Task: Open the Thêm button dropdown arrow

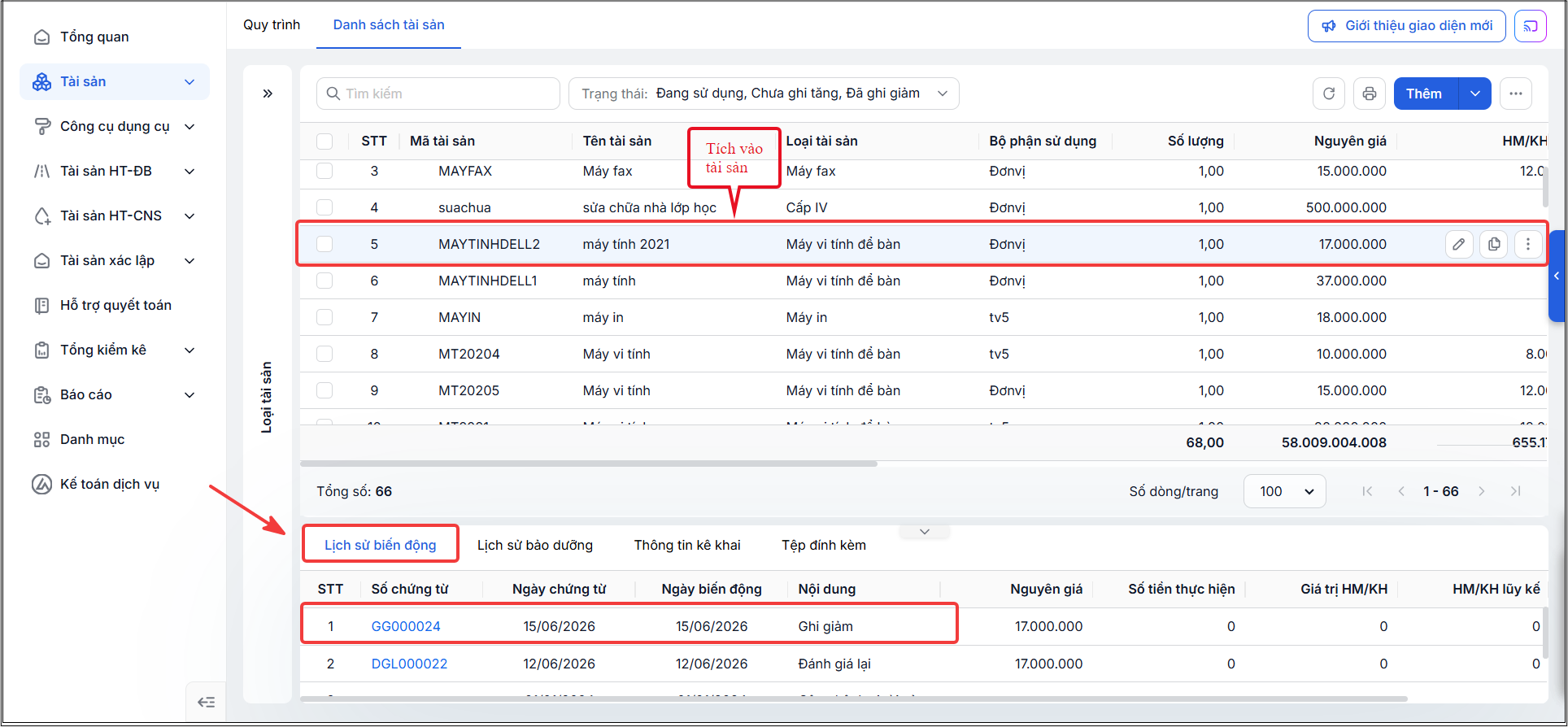Action: point(1475,94)
